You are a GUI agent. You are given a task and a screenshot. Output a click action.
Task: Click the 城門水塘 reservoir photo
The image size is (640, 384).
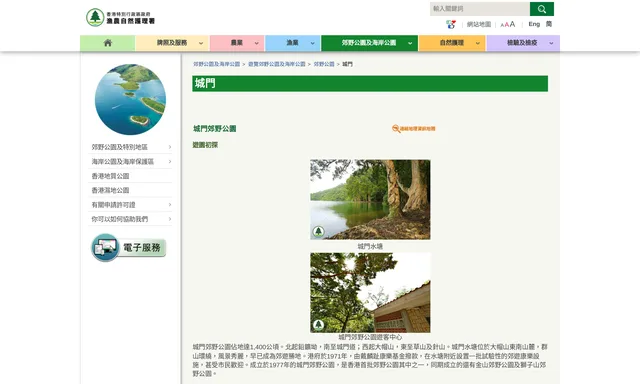(370, 199)
